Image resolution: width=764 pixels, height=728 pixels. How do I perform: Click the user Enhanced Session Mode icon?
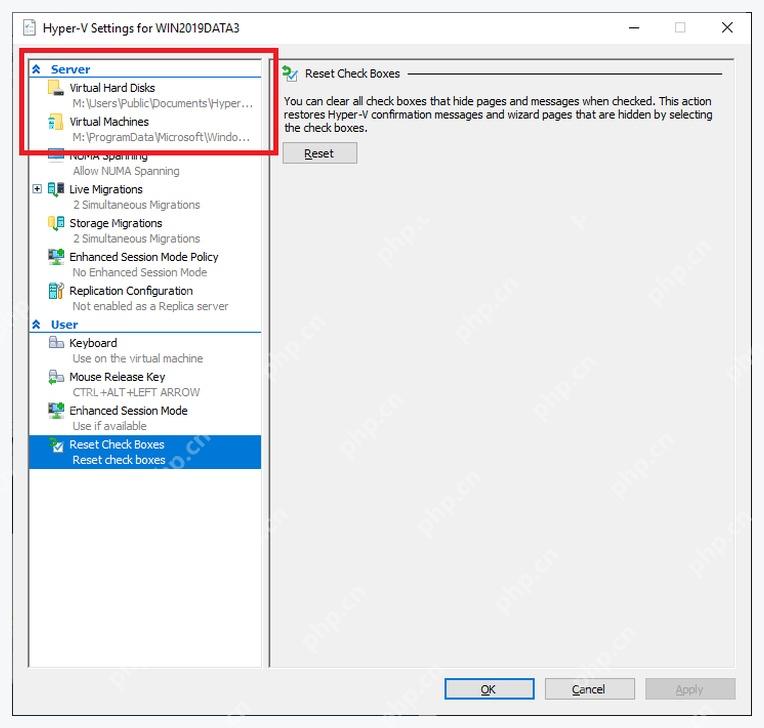pyautogui.click(x=56, y=411)
